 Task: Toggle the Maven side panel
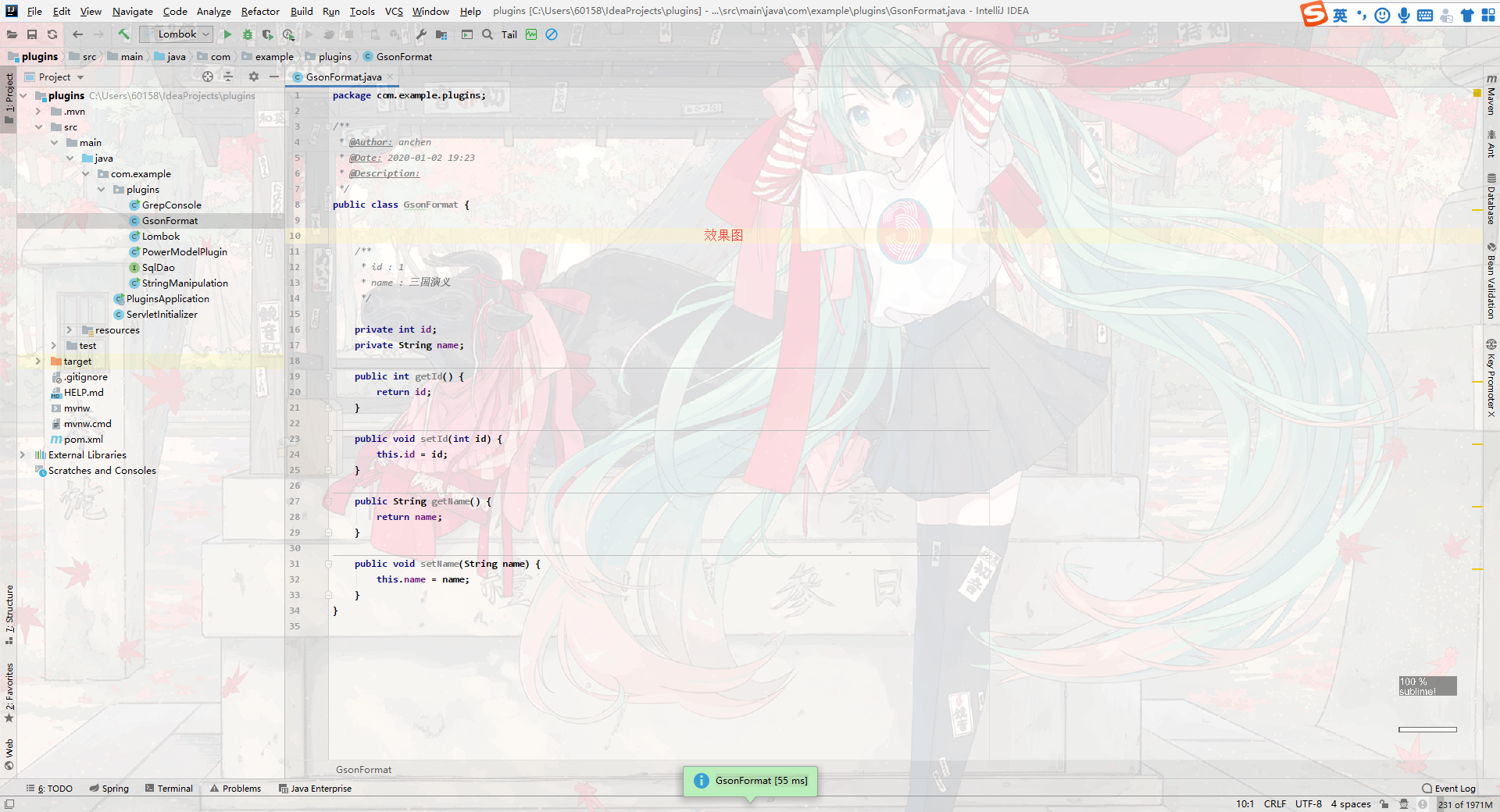coord(1491,95)
